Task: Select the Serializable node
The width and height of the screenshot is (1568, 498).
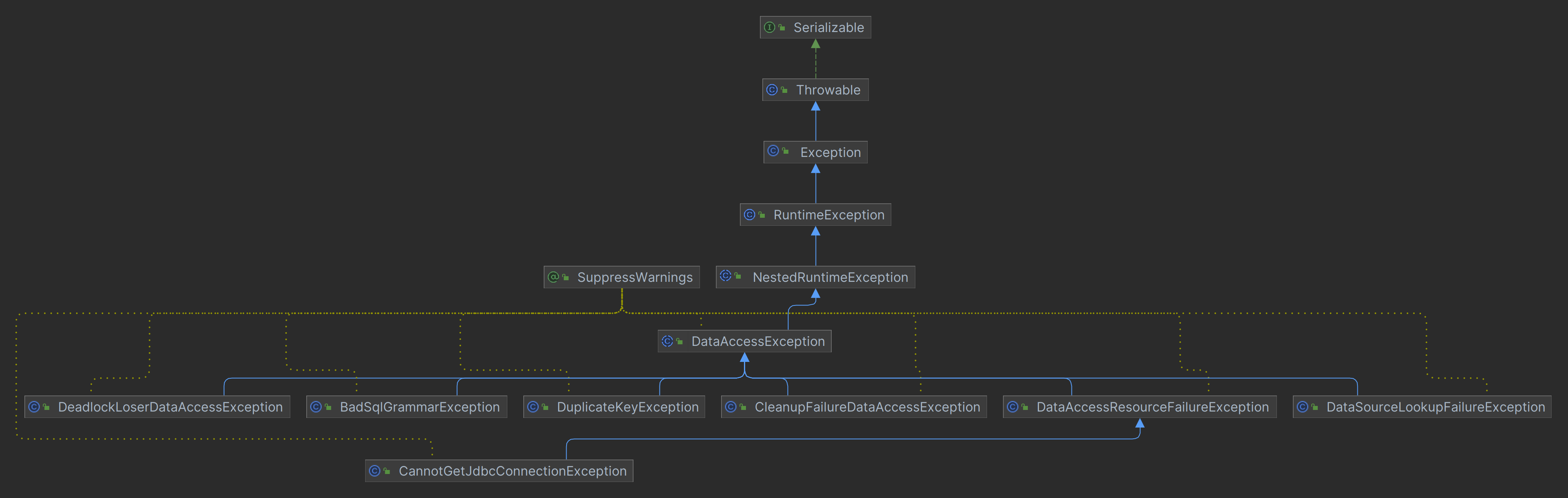Action: click(828, 27)
